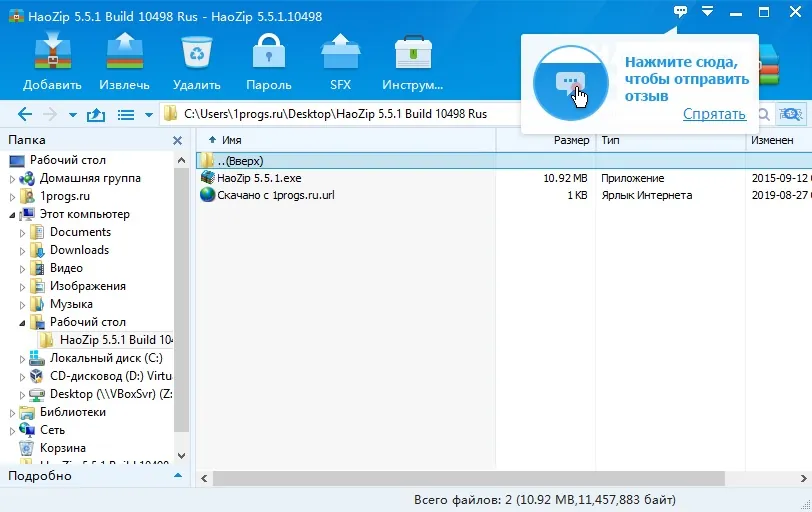Select the Музыка folder
The image size is (812, 512).
tap(71, 304)
